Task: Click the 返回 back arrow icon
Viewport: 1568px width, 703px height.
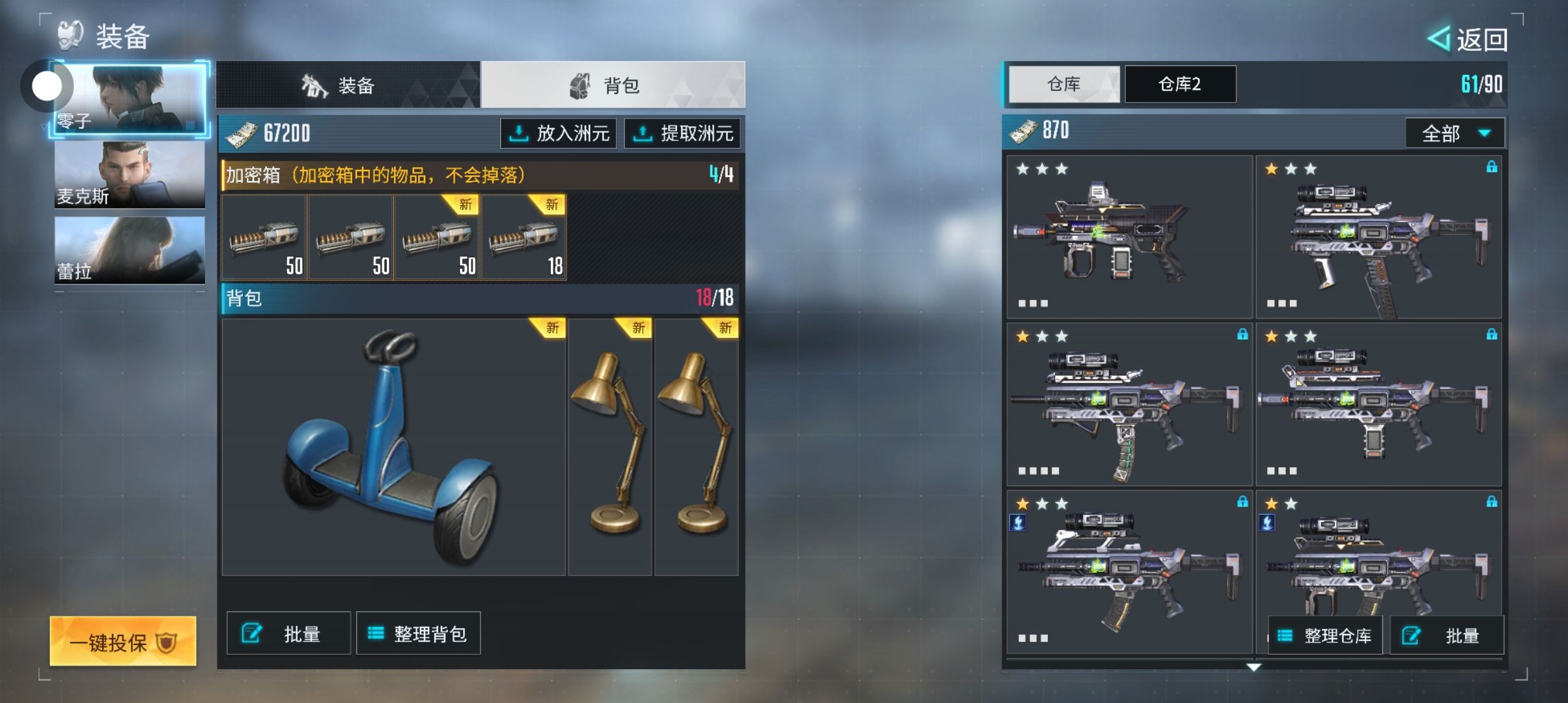Action: click(x=1439, y=39)
